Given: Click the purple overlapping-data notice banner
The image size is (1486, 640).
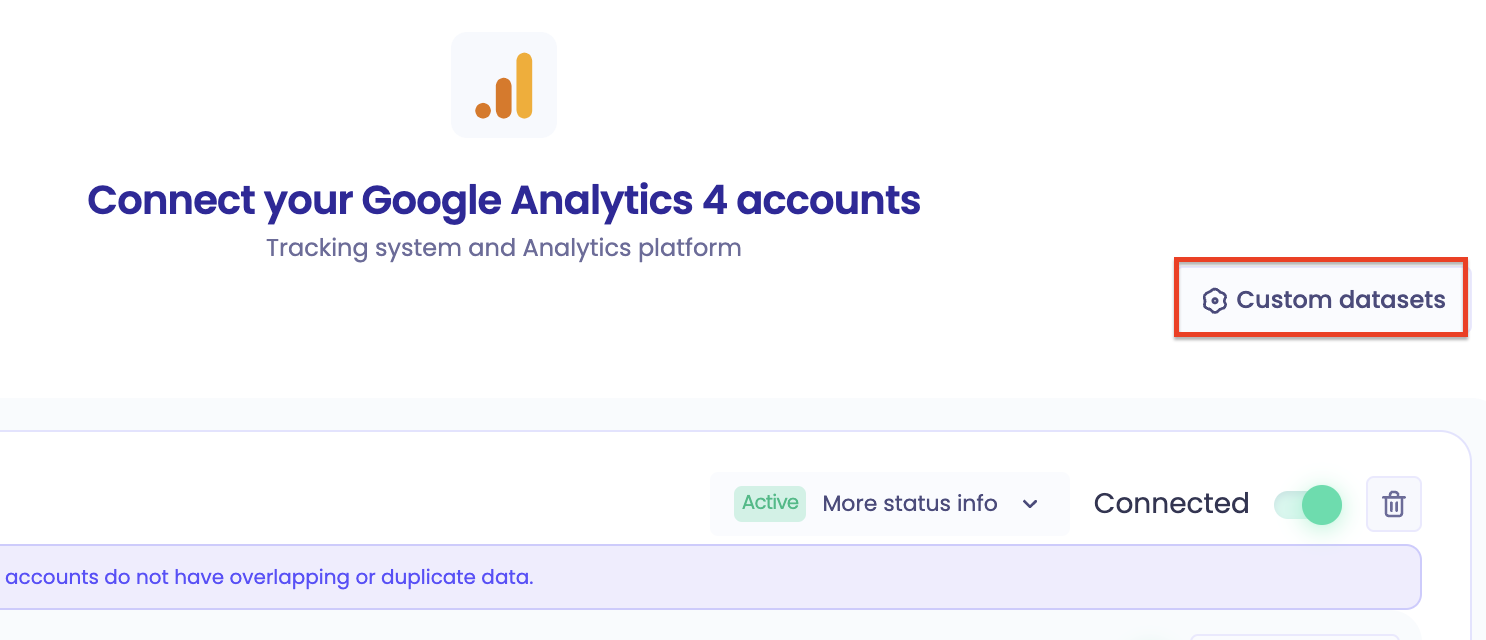Looking at the screenshot, I should click(710, 577).
